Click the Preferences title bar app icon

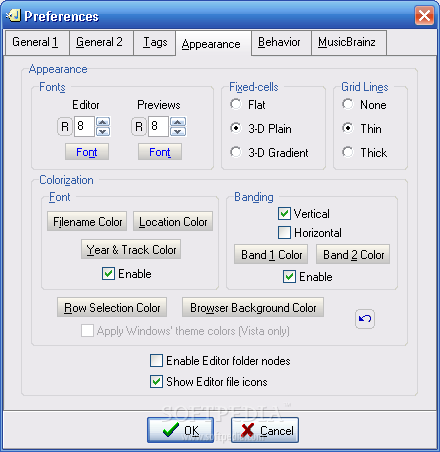(x=14, y=15)
